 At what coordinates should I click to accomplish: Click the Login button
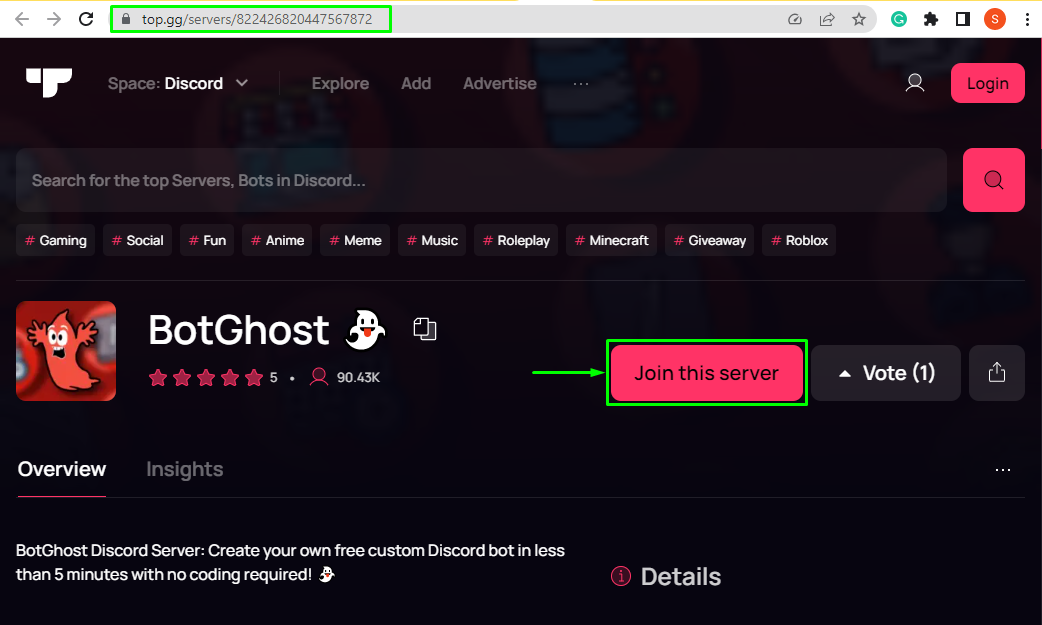(988, 83)
